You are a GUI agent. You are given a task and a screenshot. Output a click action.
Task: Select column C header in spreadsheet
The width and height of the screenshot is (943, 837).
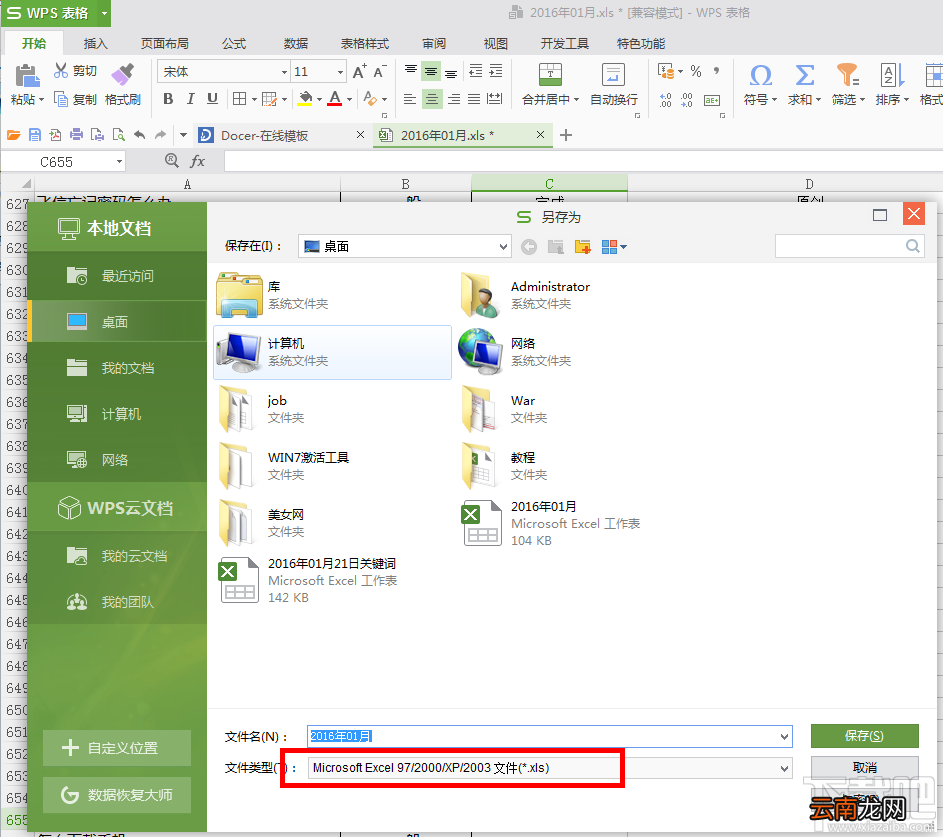(x=549, y=183)
